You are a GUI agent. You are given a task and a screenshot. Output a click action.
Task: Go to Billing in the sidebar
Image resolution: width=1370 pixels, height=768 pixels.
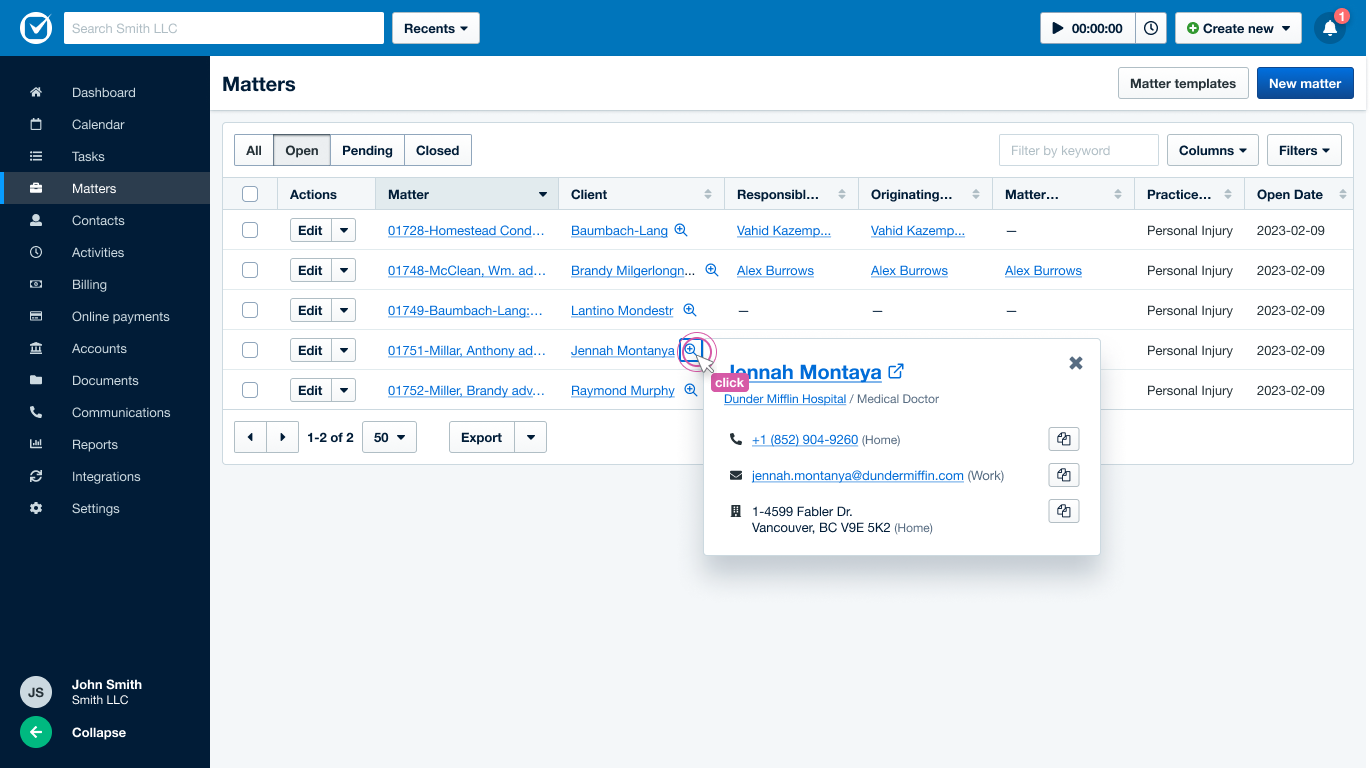point(89,284)
